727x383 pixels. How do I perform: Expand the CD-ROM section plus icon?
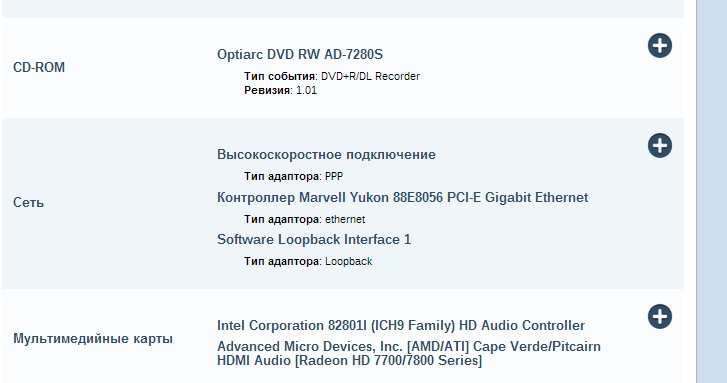coord(660,45)
